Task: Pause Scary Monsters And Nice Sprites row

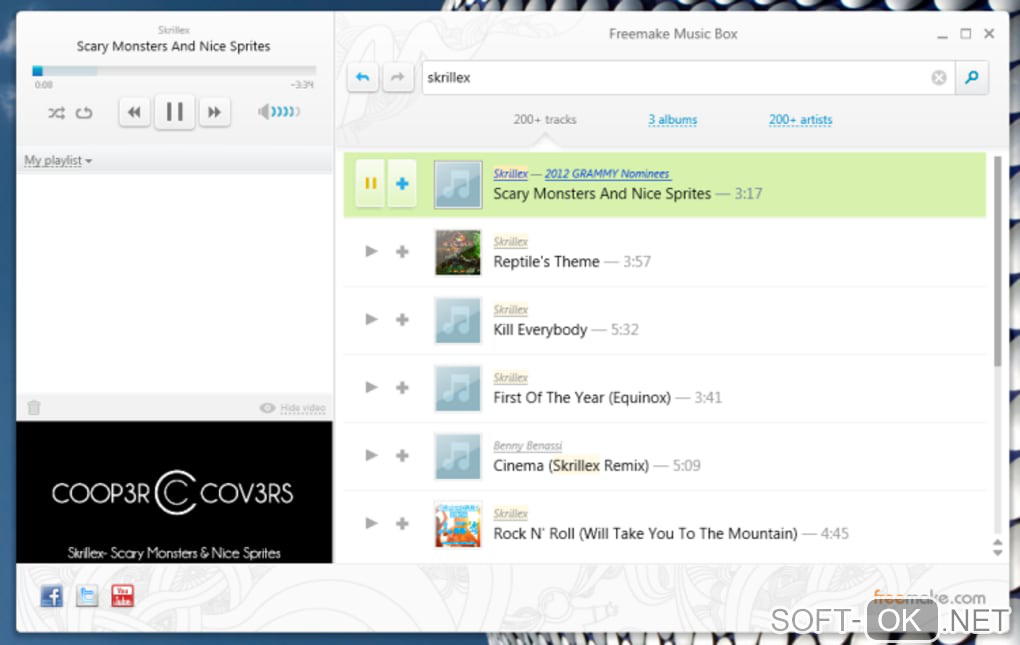Action: 370,183
